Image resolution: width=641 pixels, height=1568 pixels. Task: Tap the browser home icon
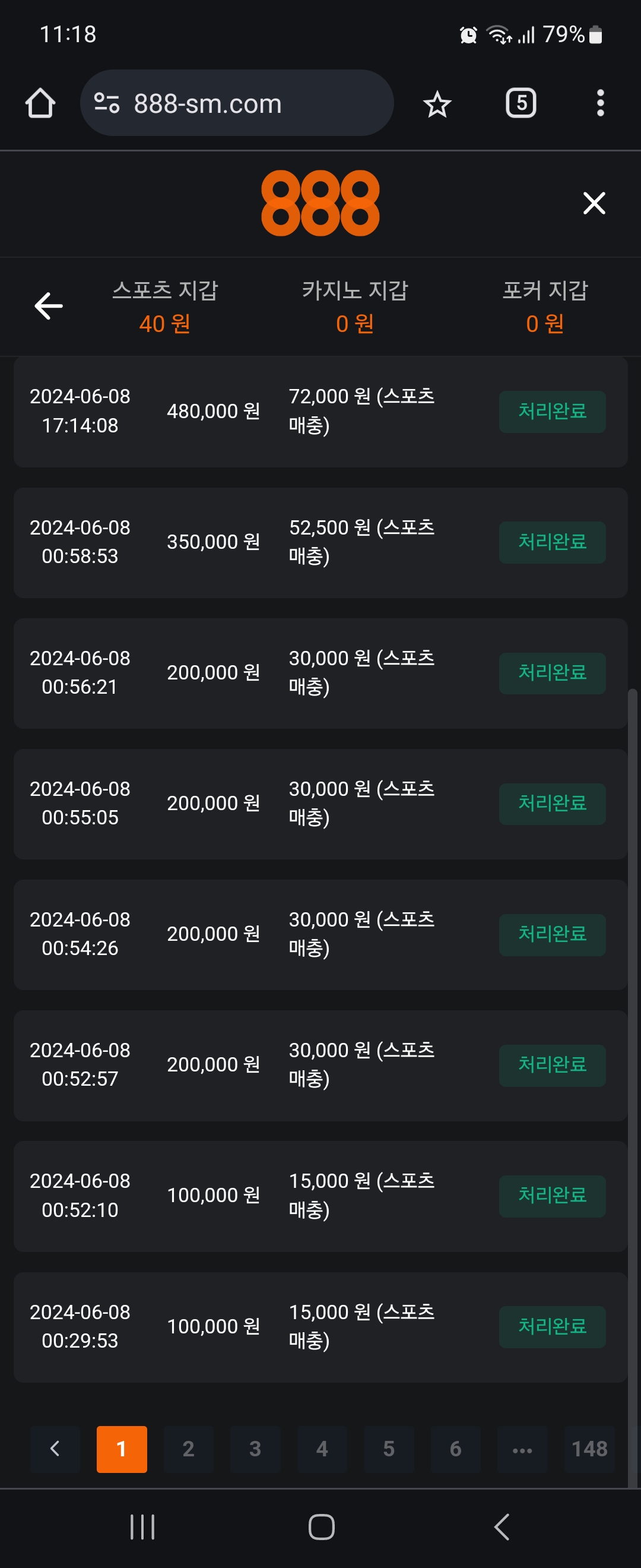[40, 103]
